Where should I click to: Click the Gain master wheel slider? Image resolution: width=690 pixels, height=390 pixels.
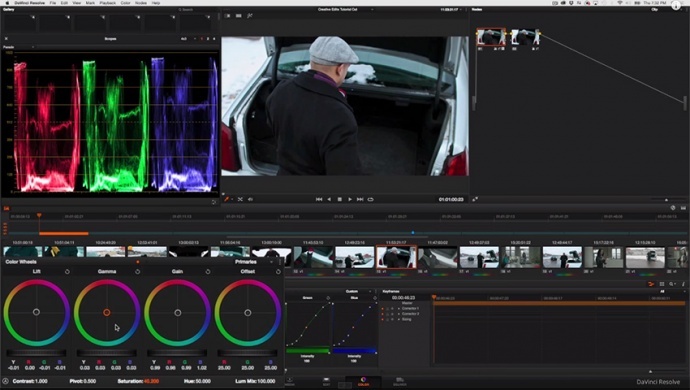pos(177,353)
